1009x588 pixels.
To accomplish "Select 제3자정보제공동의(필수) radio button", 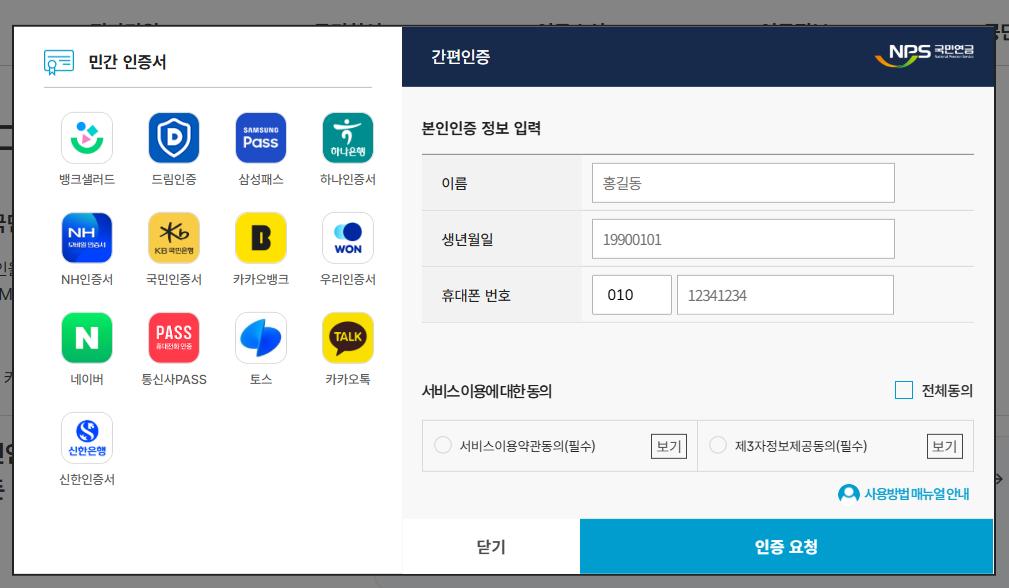I will [717, 445].
